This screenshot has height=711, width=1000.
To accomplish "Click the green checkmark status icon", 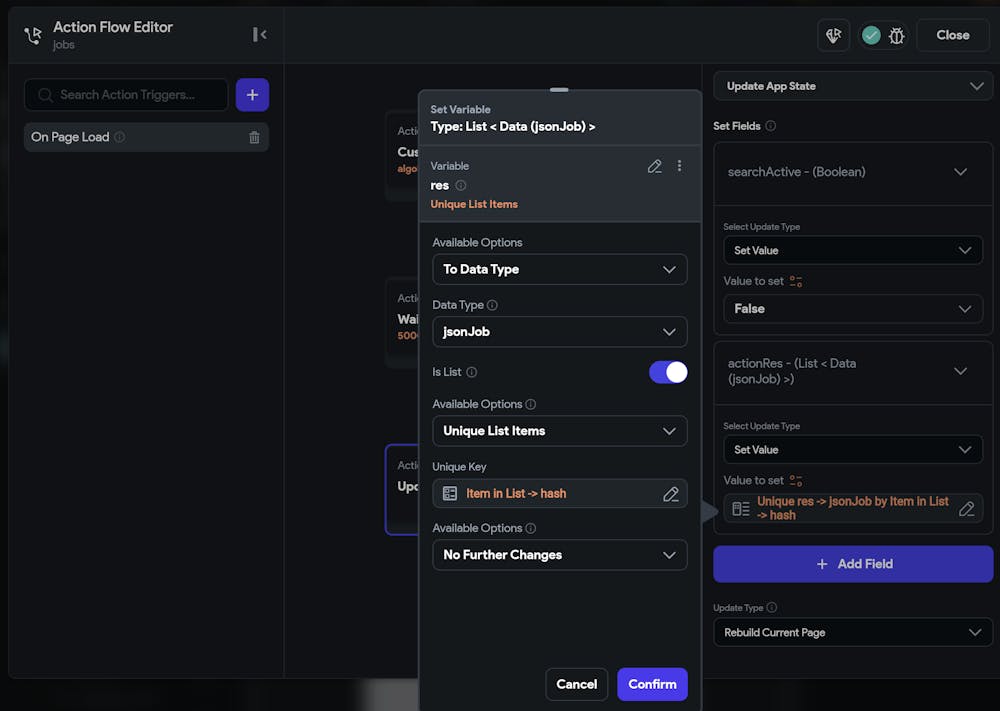I will [871, 36].
